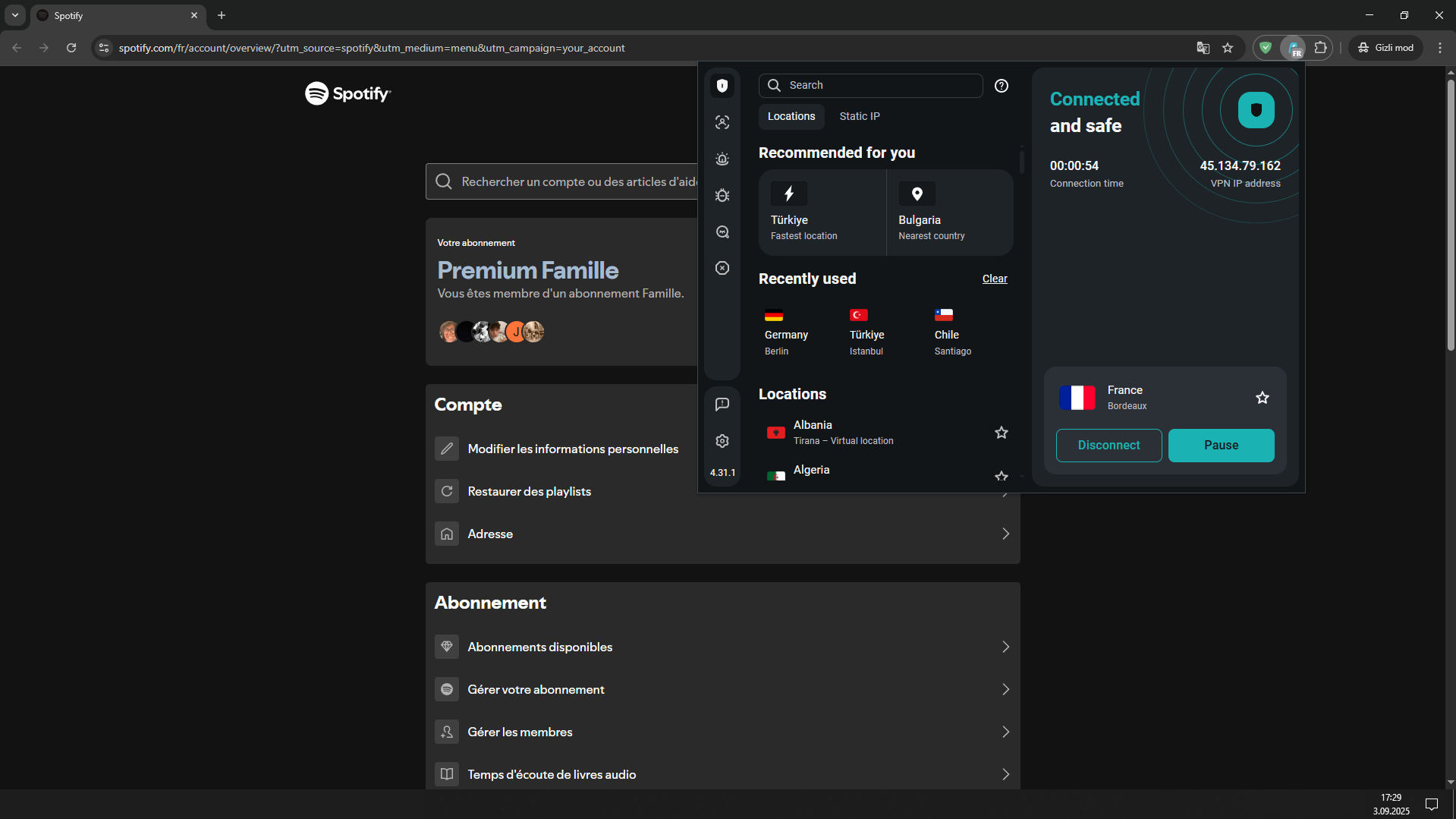
Task: Click the Spotify icon beside Gérer votre abonnement
Action: 447,689
